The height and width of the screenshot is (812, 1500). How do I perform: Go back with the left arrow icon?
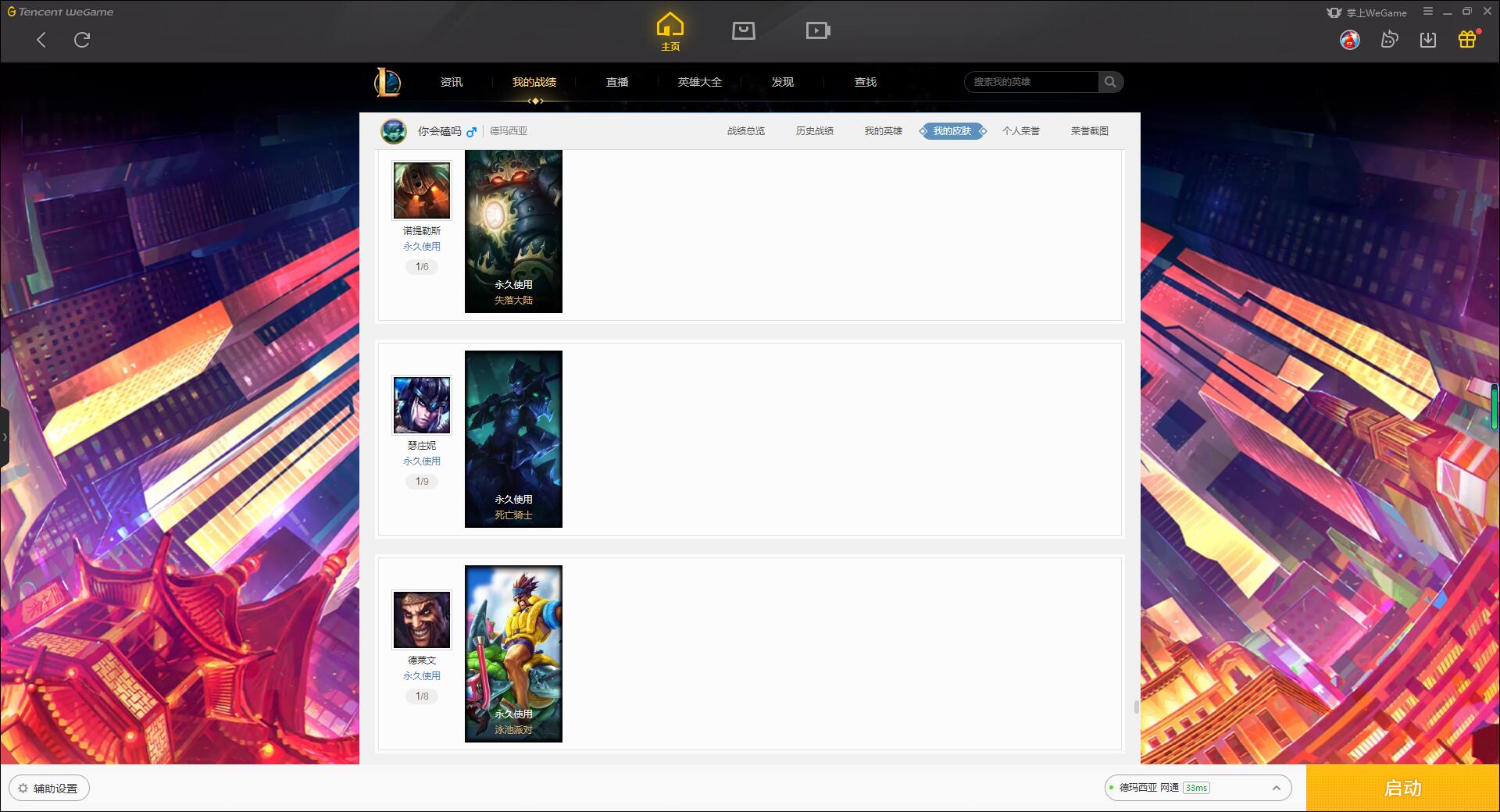point(41,40)
